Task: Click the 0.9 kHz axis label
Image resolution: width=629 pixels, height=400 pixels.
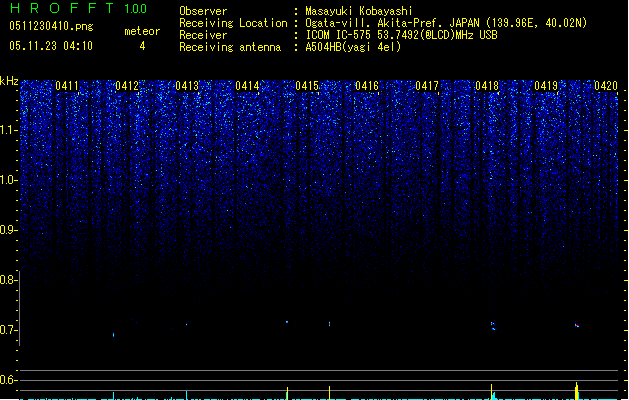Action: (8, 230)
